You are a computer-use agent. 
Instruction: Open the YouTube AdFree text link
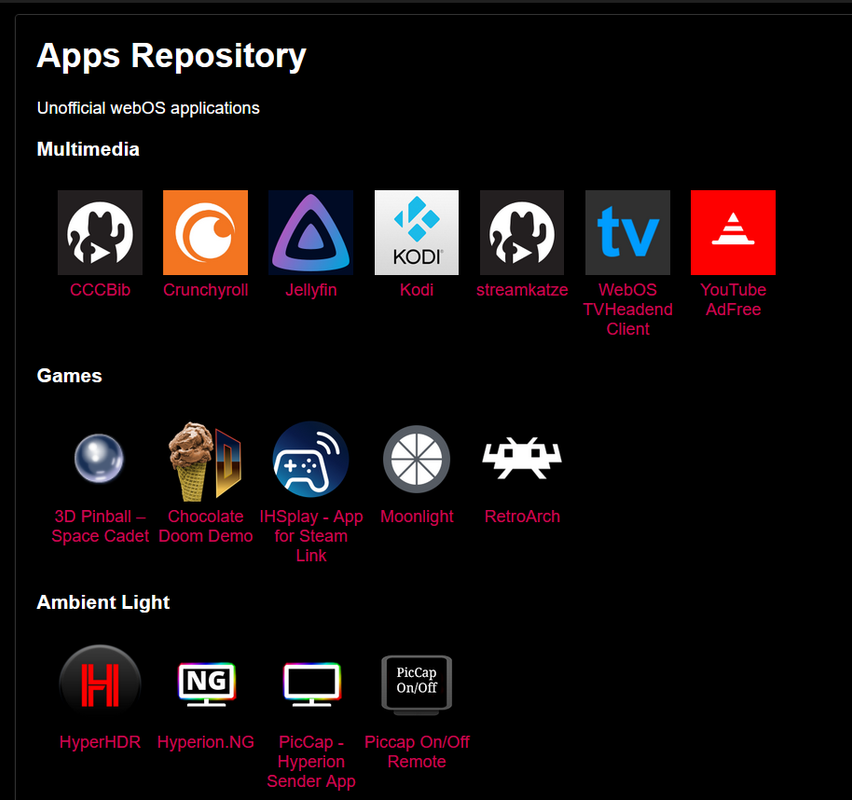[x=733, y=299]
